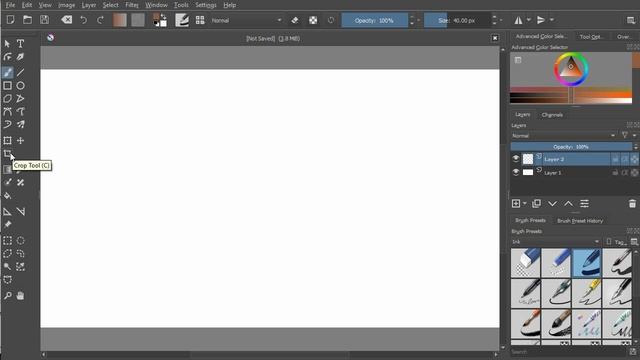The height and width of the screenshot is (360, 640).
Task: Switch to Brush Preset History tab
Action: tap(580, 220)
